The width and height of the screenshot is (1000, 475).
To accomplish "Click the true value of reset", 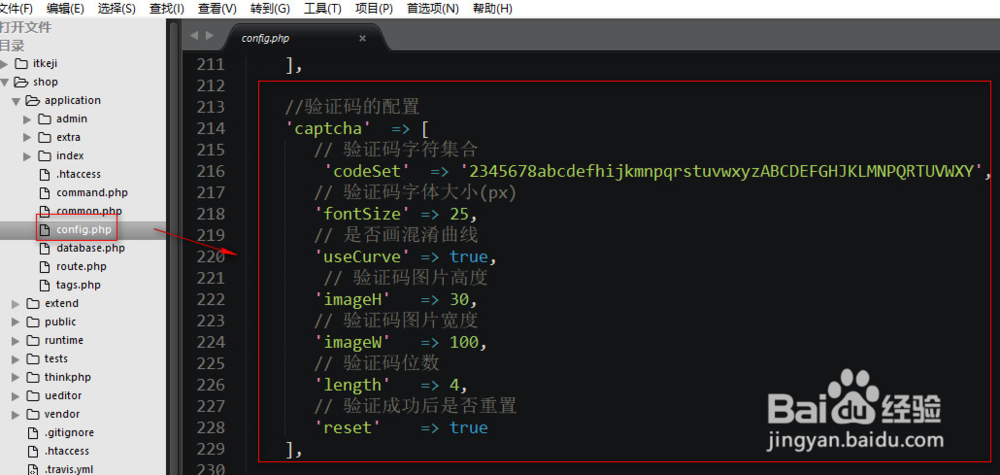I will 469,427.
